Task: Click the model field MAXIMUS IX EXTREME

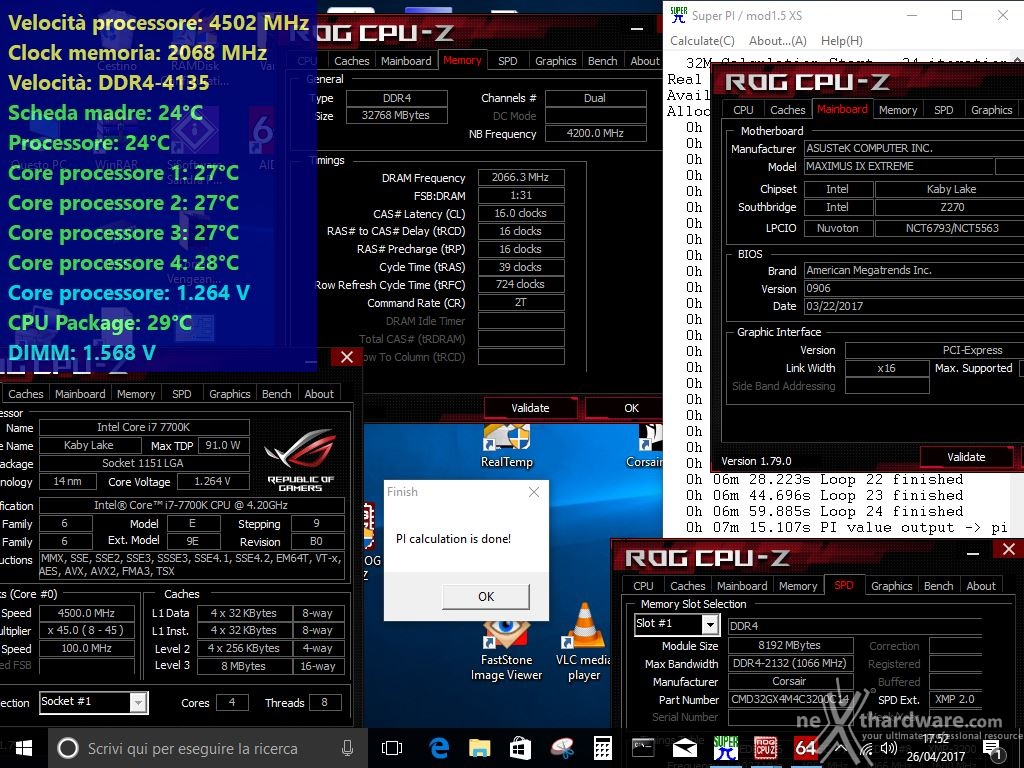Action: coord(899,166)
